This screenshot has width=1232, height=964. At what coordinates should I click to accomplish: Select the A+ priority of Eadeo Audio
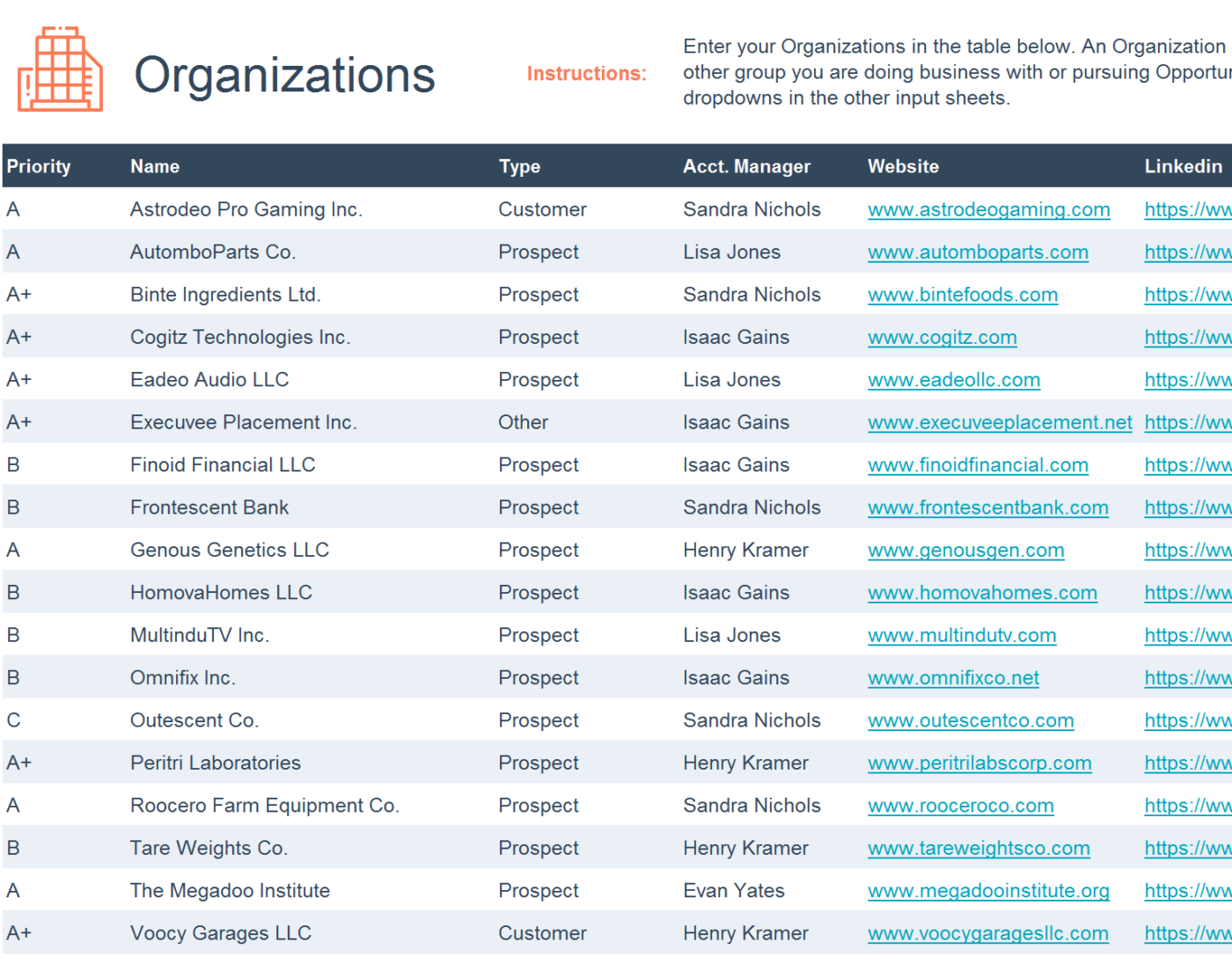[x=18, y=380]
